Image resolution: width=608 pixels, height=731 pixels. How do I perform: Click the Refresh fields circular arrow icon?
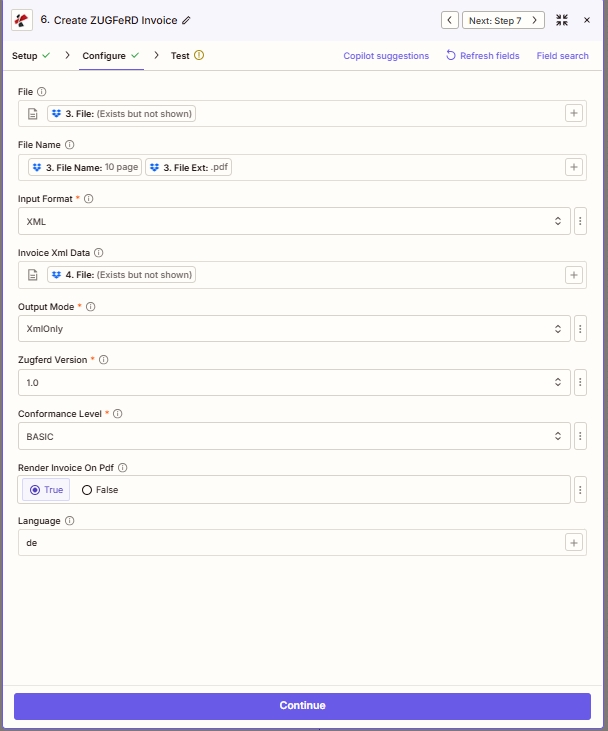tap(450, 55)
